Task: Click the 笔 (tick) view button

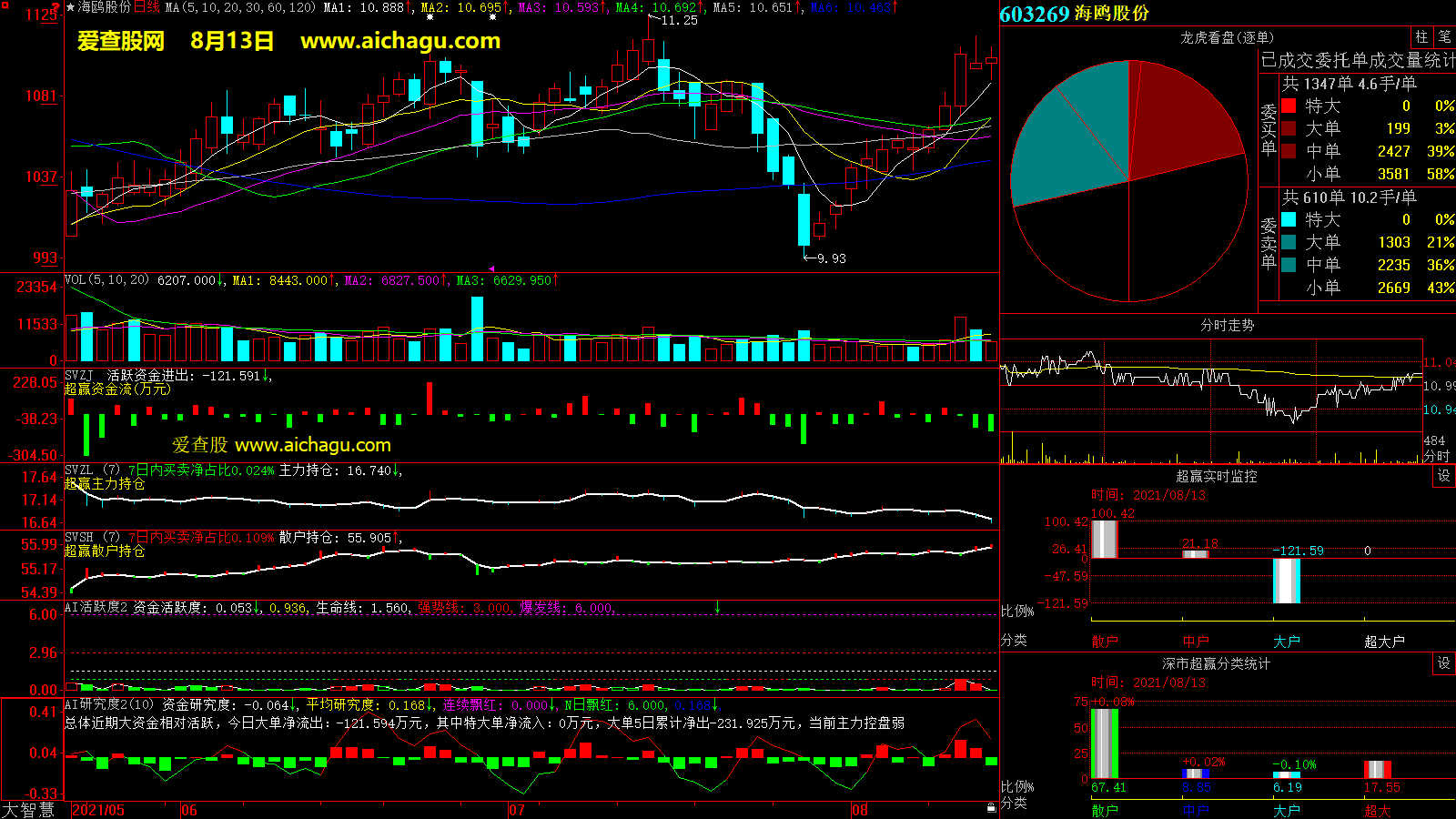Action: 1444,37
